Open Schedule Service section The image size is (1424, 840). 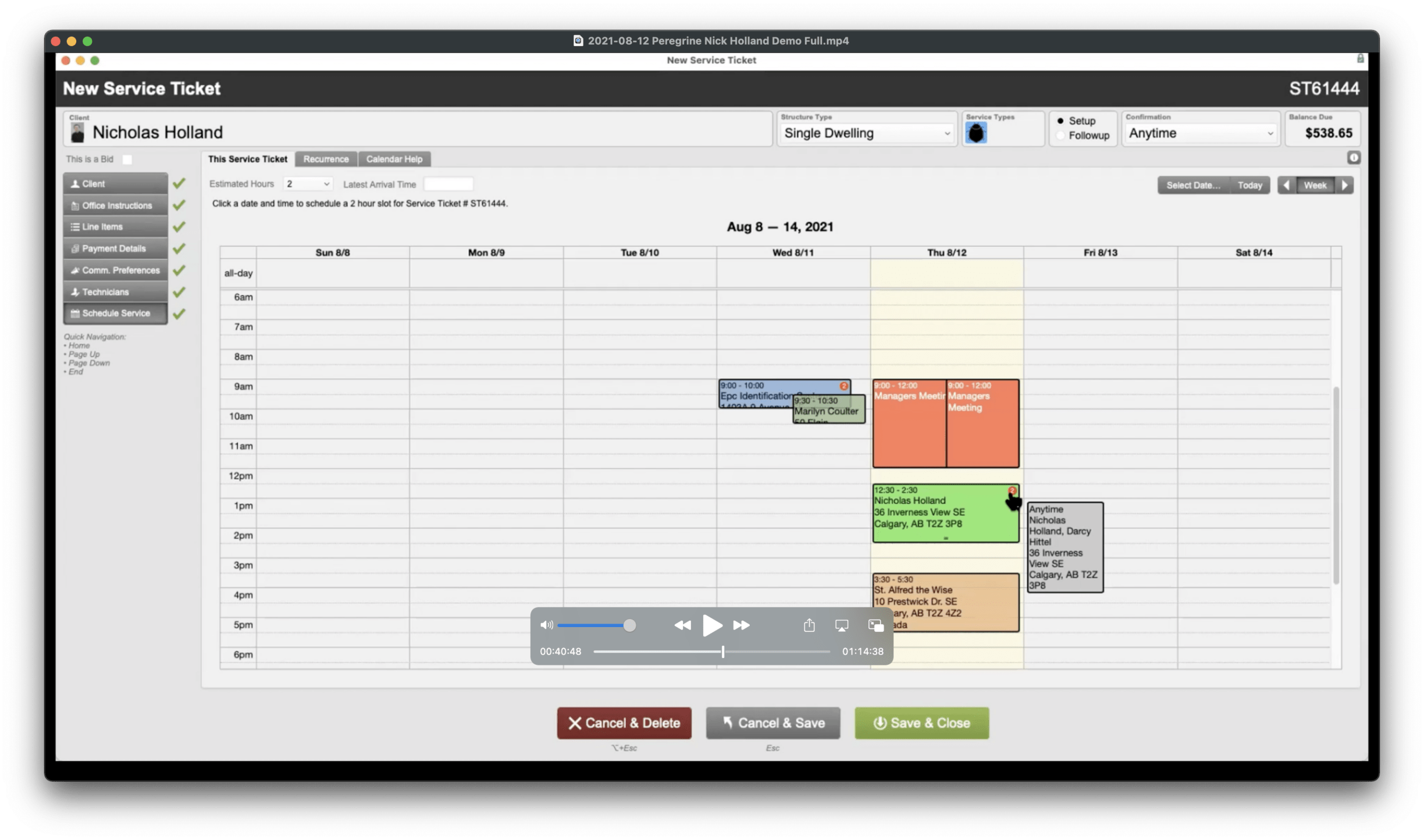116,313
